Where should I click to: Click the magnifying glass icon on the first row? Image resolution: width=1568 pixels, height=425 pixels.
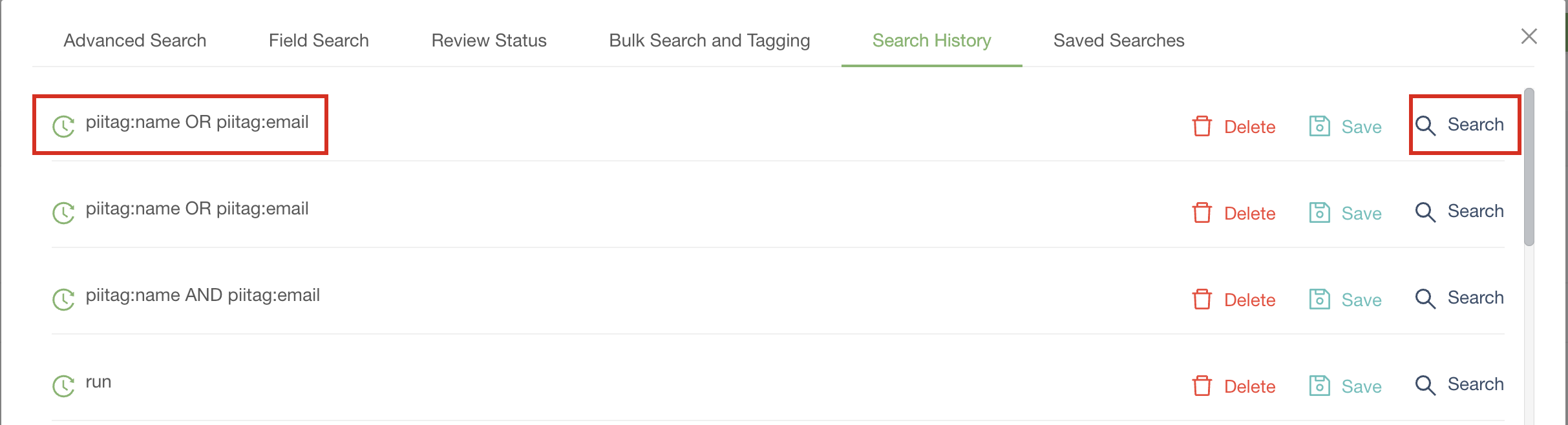[x=1425, y=125]
